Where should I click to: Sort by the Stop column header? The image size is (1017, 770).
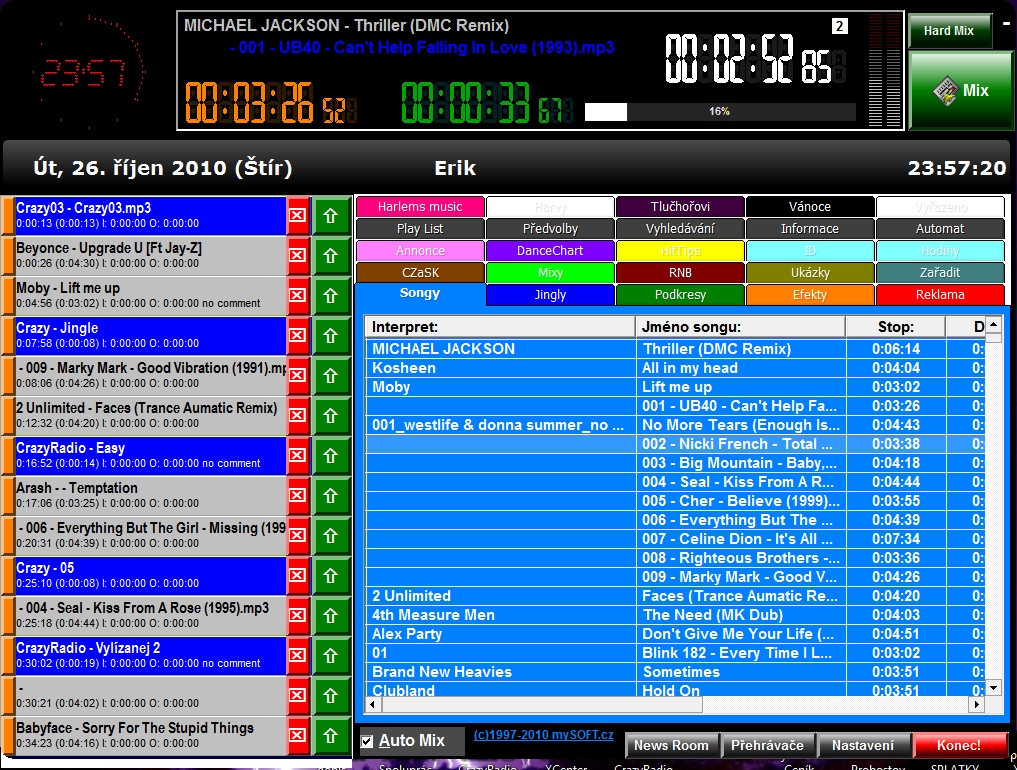click(x=896, y=327)
